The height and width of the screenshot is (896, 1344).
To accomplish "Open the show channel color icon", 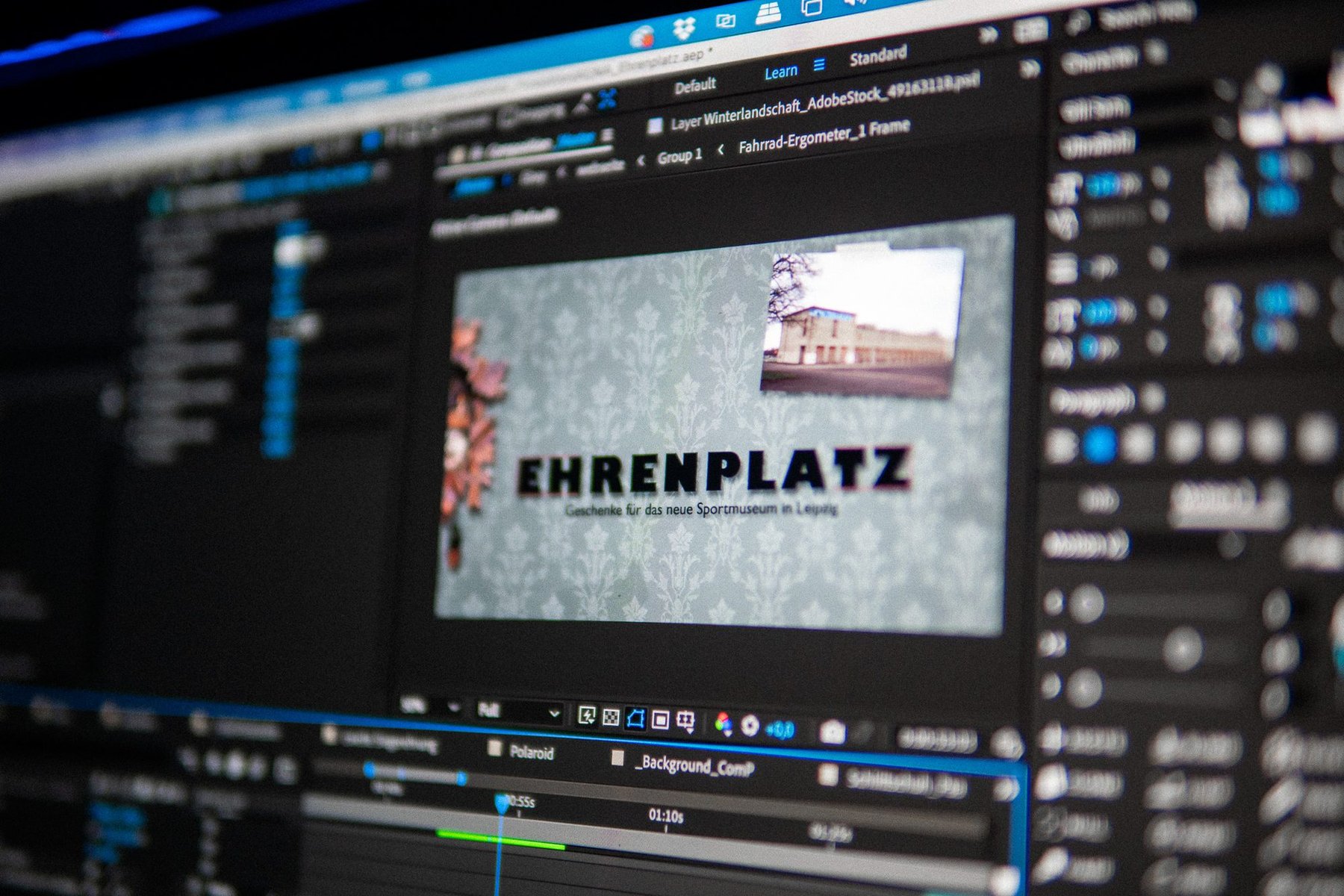I will [723, 723].
